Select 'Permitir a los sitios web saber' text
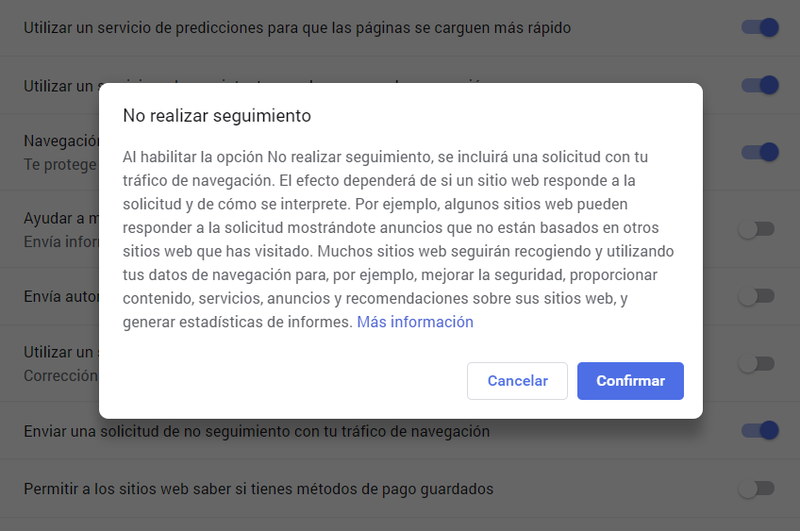The height and width of the screenshot is (531, 800). pos(259,489)
